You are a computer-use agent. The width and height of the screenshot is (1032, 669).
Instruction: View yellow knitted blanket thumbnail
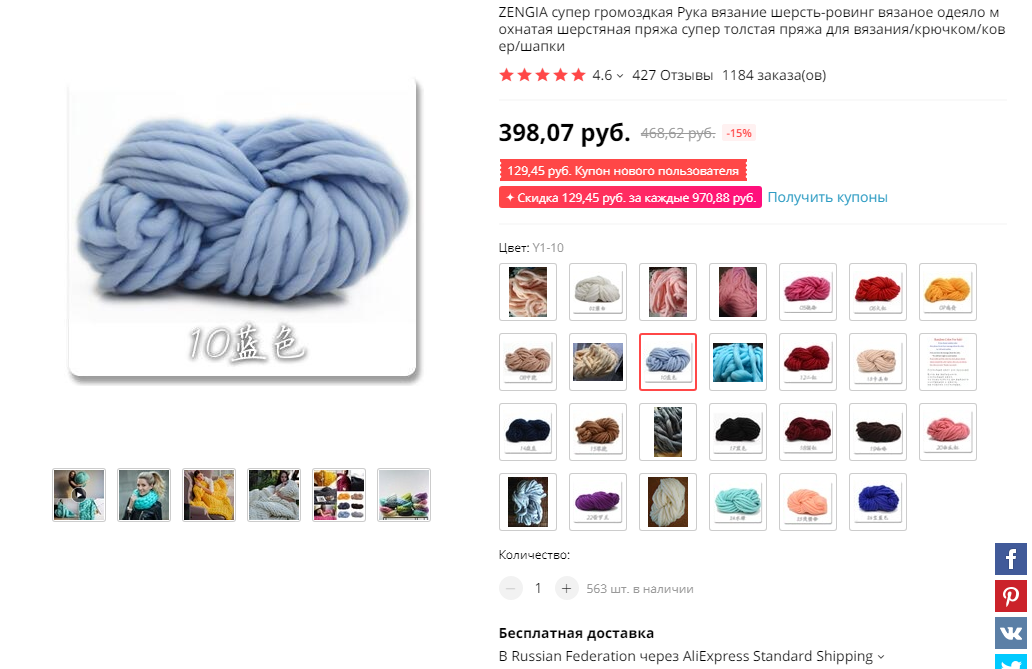click(209, 495)
